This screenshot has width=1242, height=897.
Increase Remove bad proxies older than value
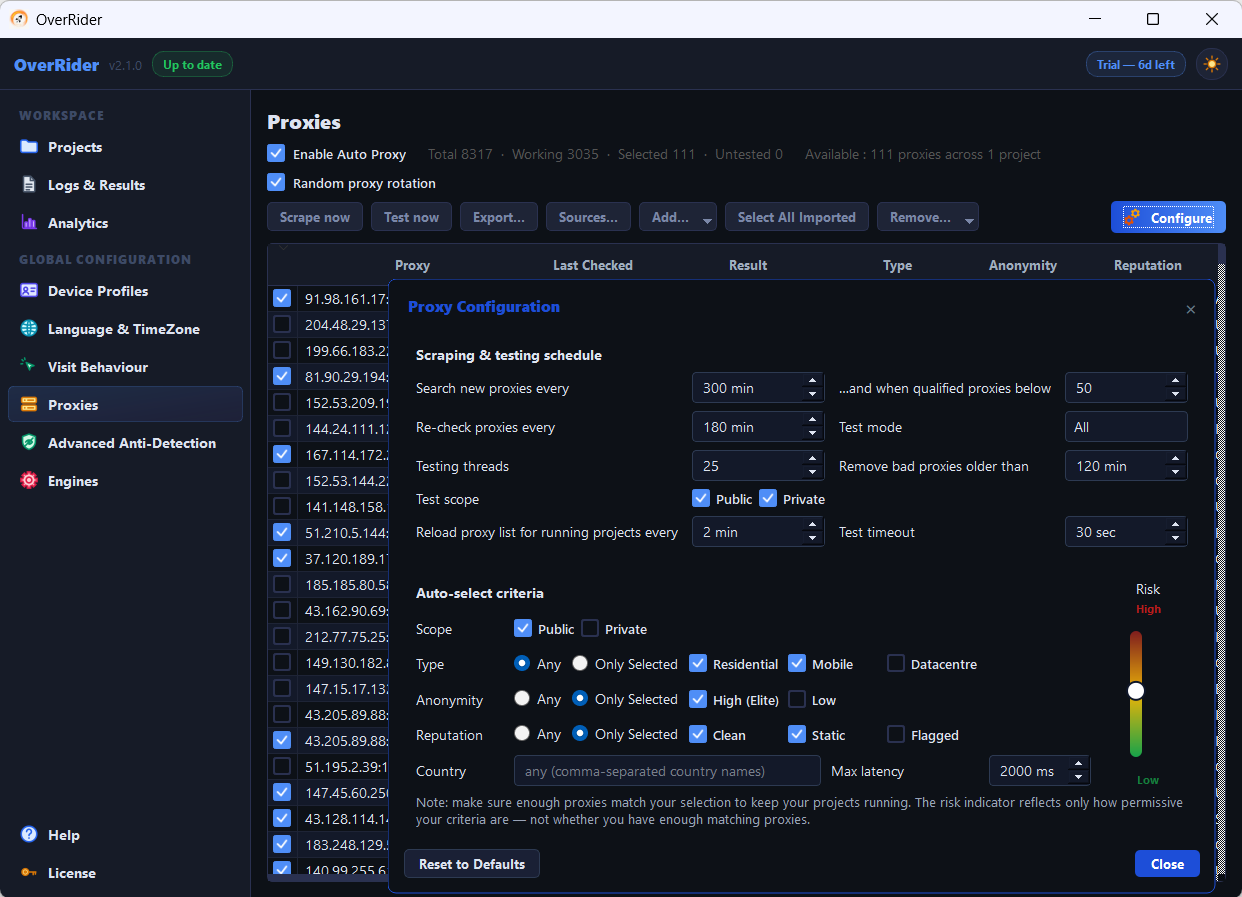point(1176,459)
